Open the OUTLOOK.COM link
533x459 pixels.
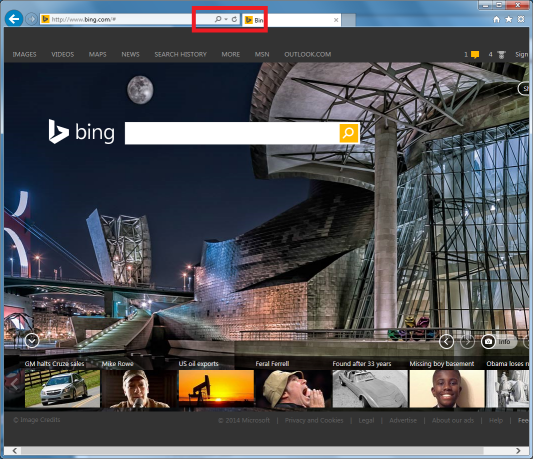pos(308,54)
